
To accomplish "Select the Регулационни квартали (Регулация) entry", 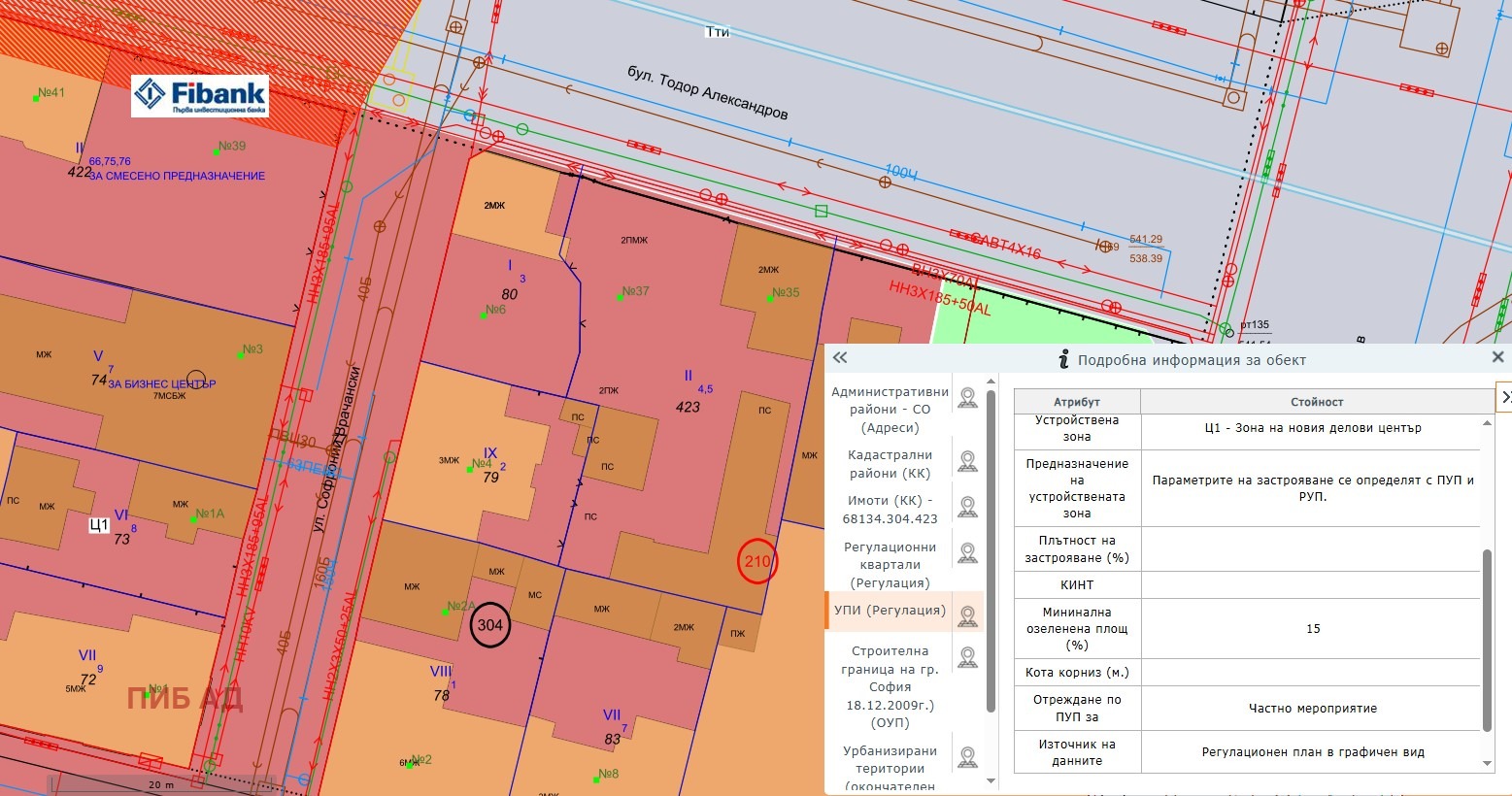I will (889, 565).
